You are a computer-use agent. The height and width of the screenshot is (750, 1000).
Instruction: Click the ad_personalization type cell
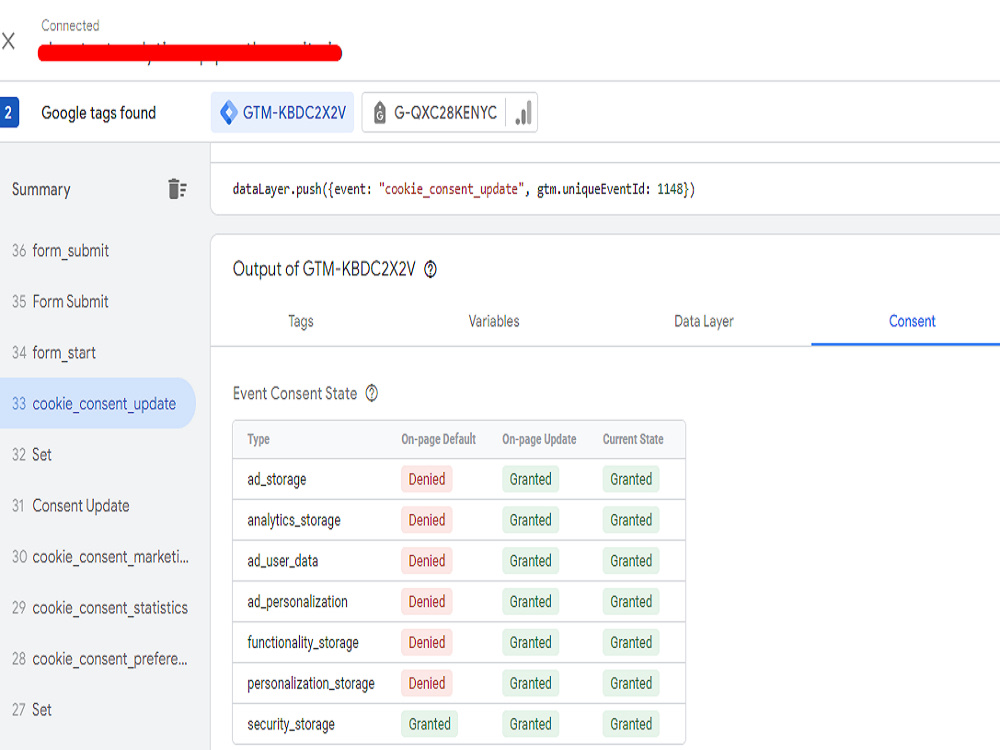coord(297,602)
